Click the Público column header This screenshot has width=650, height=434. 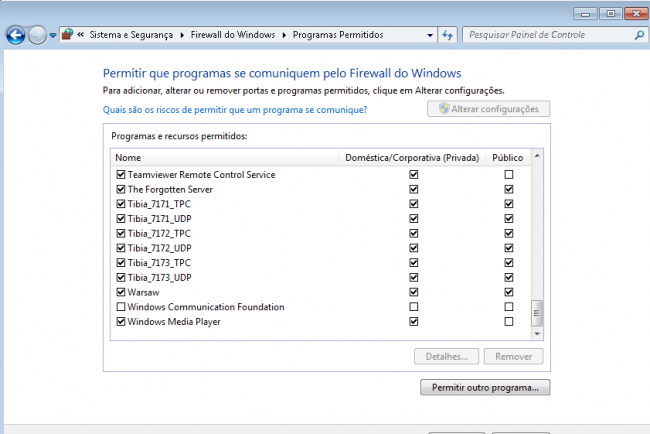pos(507,158)
